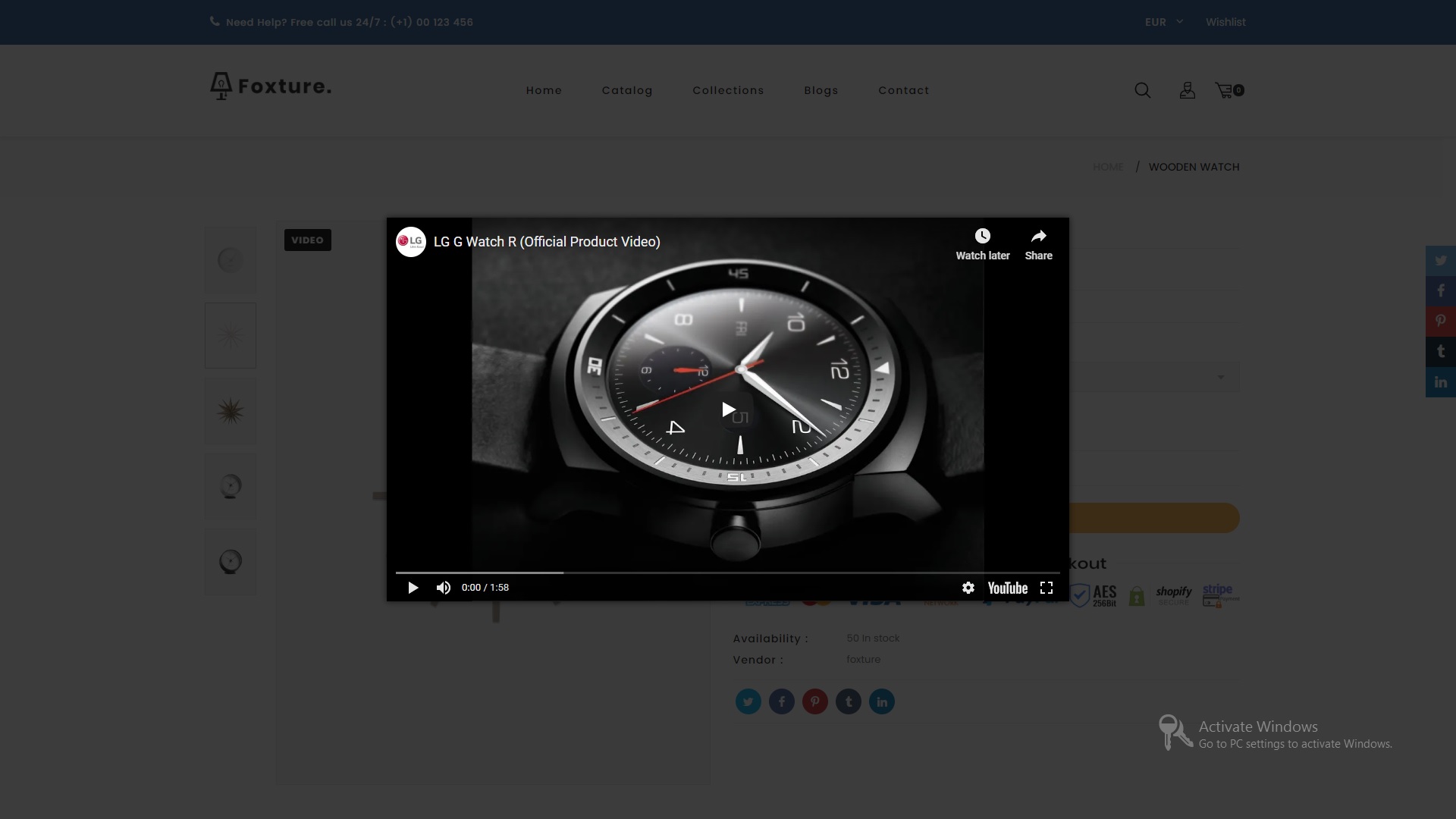Image resolution: width=1456 pixels, height=819 pixels.
Task: Open the Collections menu item
Action: [x=728, y=90]
